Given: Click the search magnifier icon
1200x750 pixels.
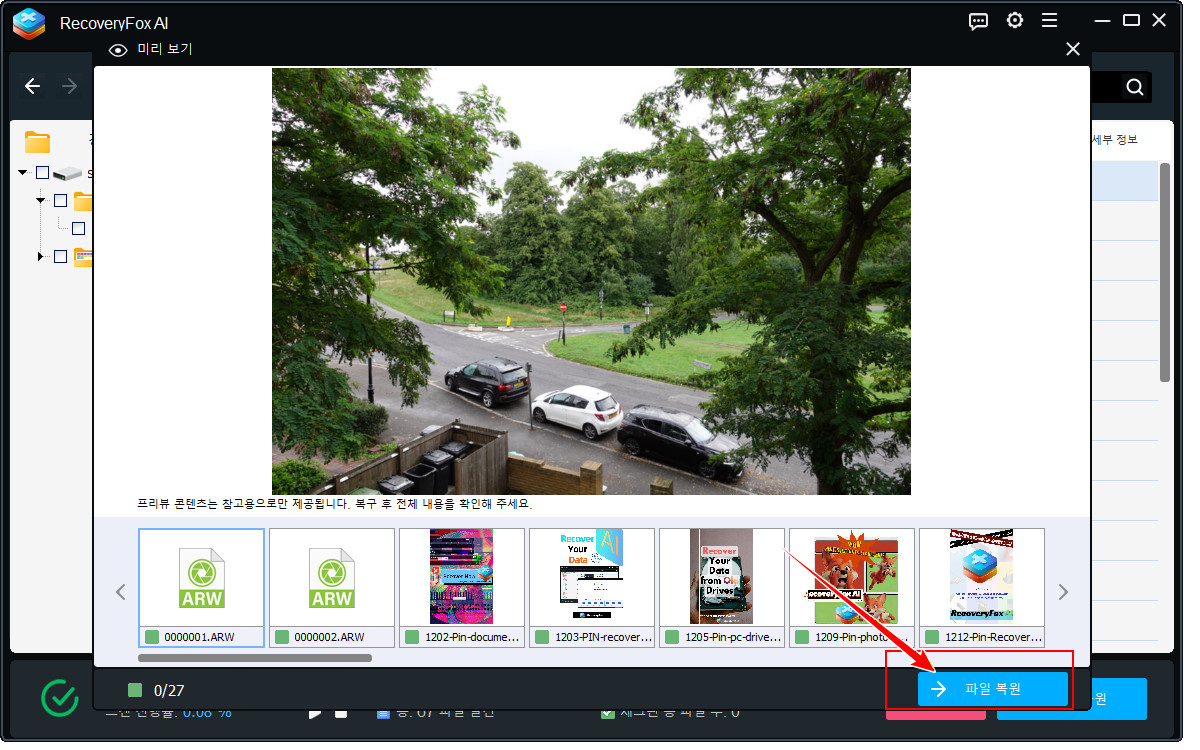Looking at the screenshot, I should click(x=1134, y=87).
